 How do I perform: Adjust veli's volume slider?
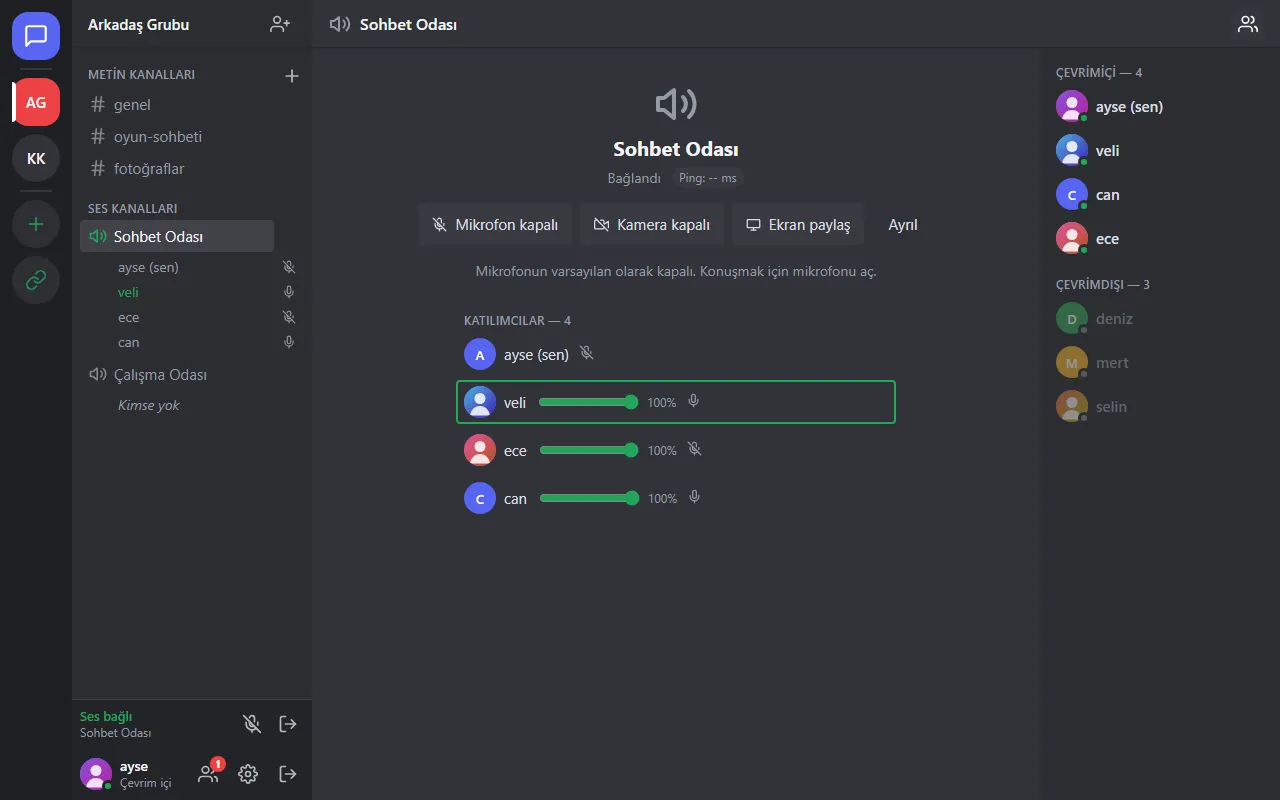tap(588, 402)
